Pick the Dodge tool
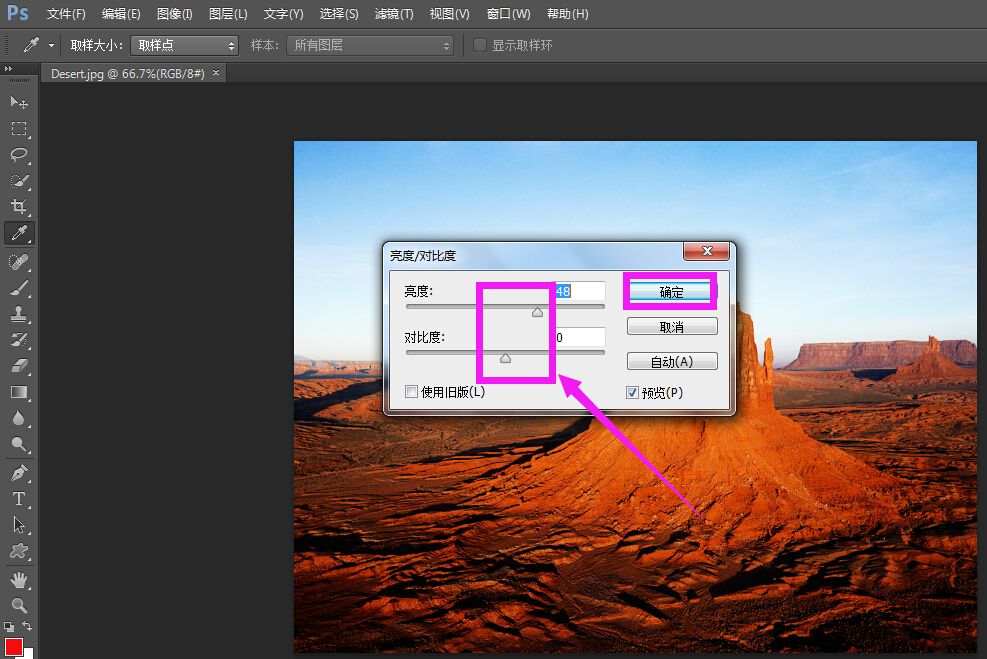 click(x=19, y=444)
